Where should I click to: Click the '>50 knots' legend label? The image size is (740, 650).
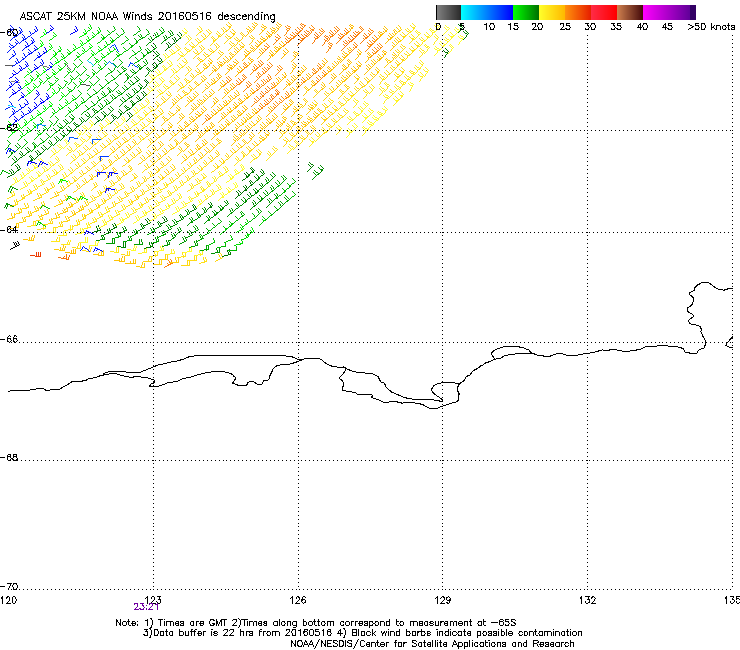(711, 27)
